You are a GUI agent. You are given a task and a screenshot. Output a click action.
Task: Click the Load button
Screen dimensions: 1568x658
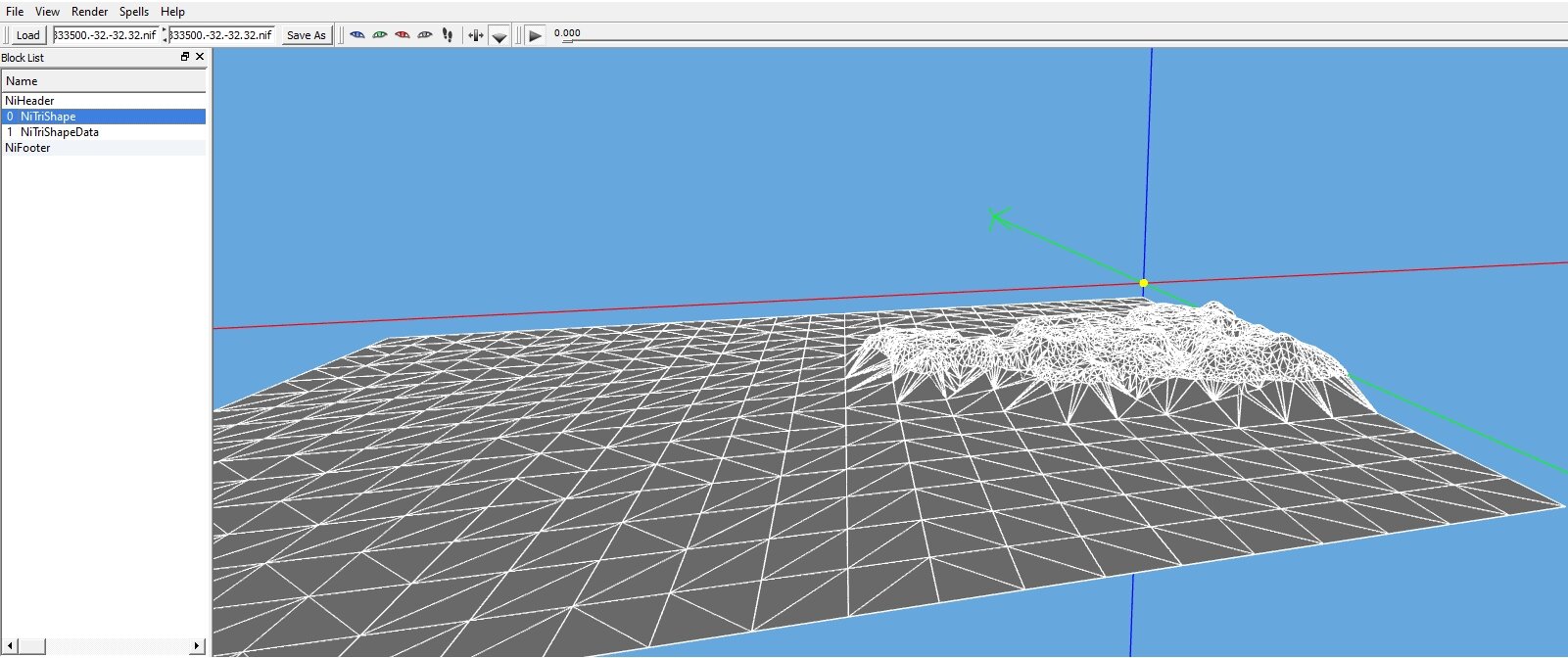[x=27, y=35]
